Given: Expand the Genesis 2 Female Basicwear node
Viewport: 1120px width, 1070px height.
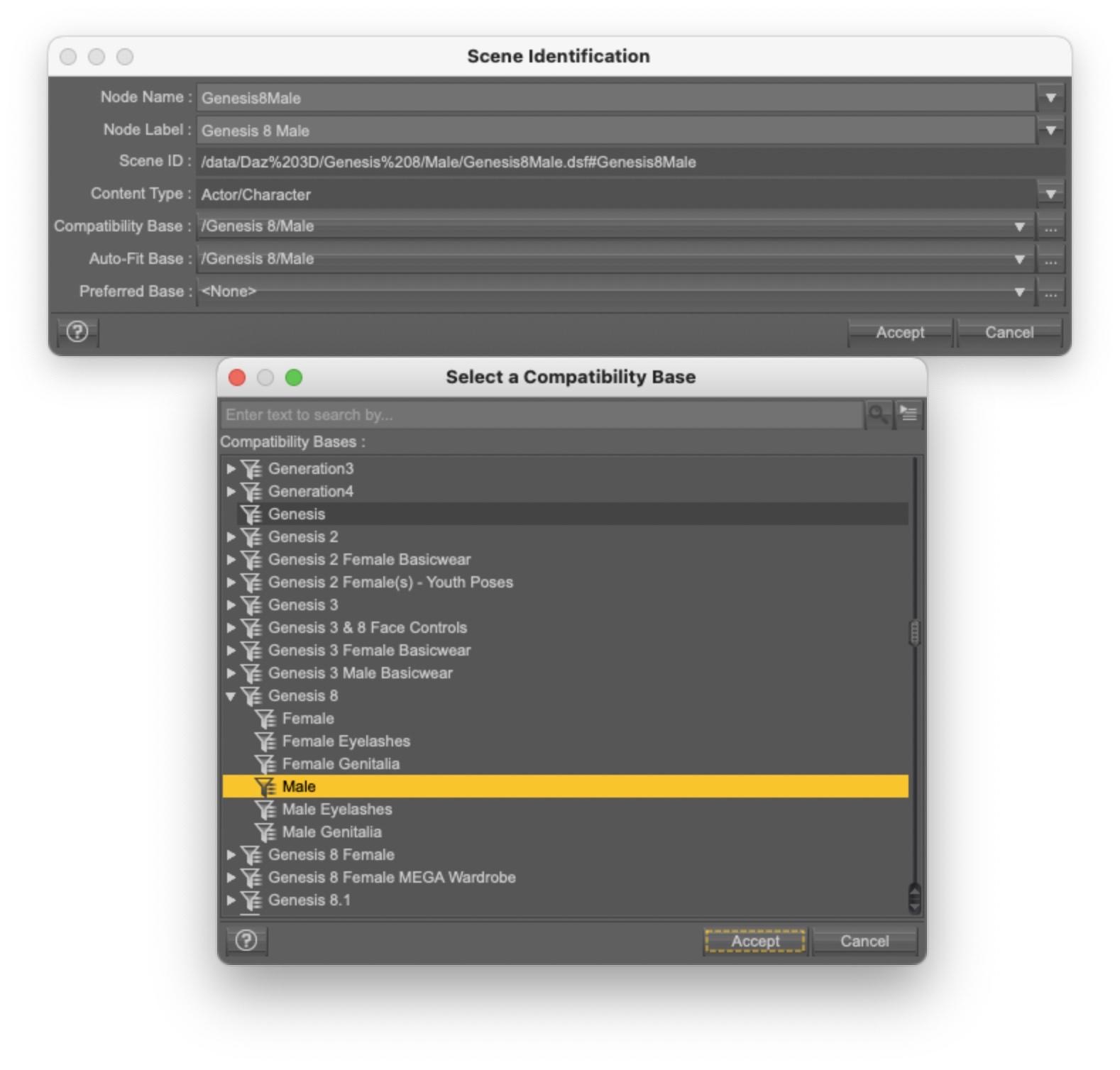Looking at the screenshot, I should [x=231, y=560].
